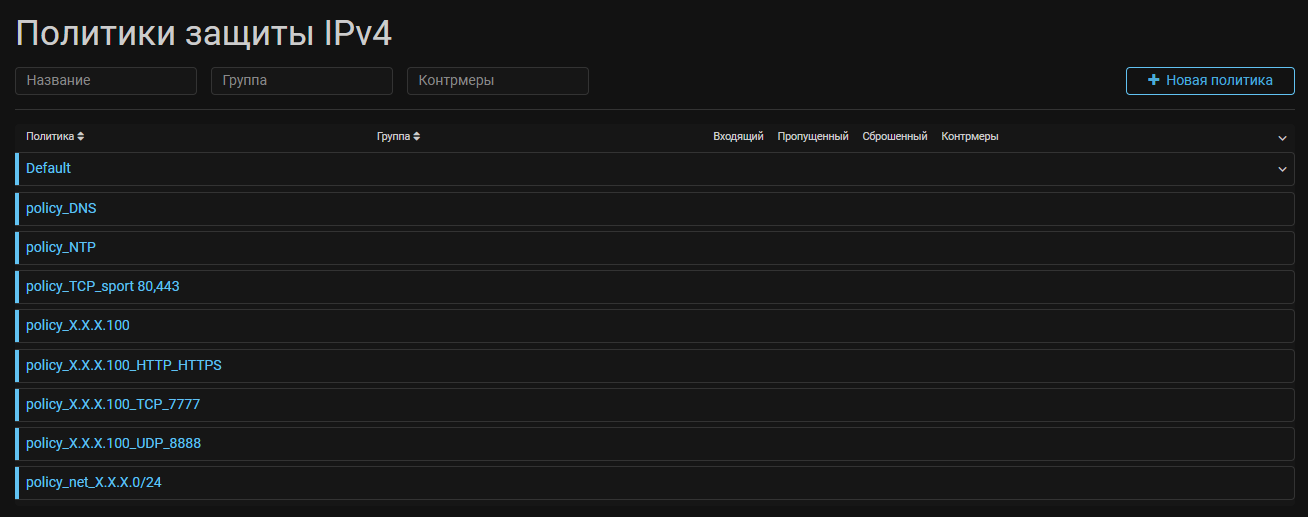Click the Пропущенный column header
This screenshot has height=517, width=1308.
tap(813, 136)
